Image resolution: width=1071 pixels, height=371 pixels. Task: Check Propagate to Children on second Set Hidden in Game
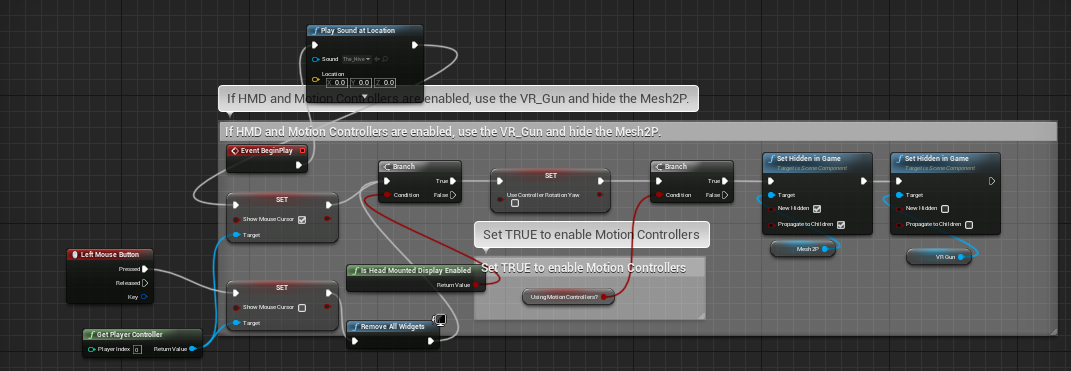(x=969, y=225)
